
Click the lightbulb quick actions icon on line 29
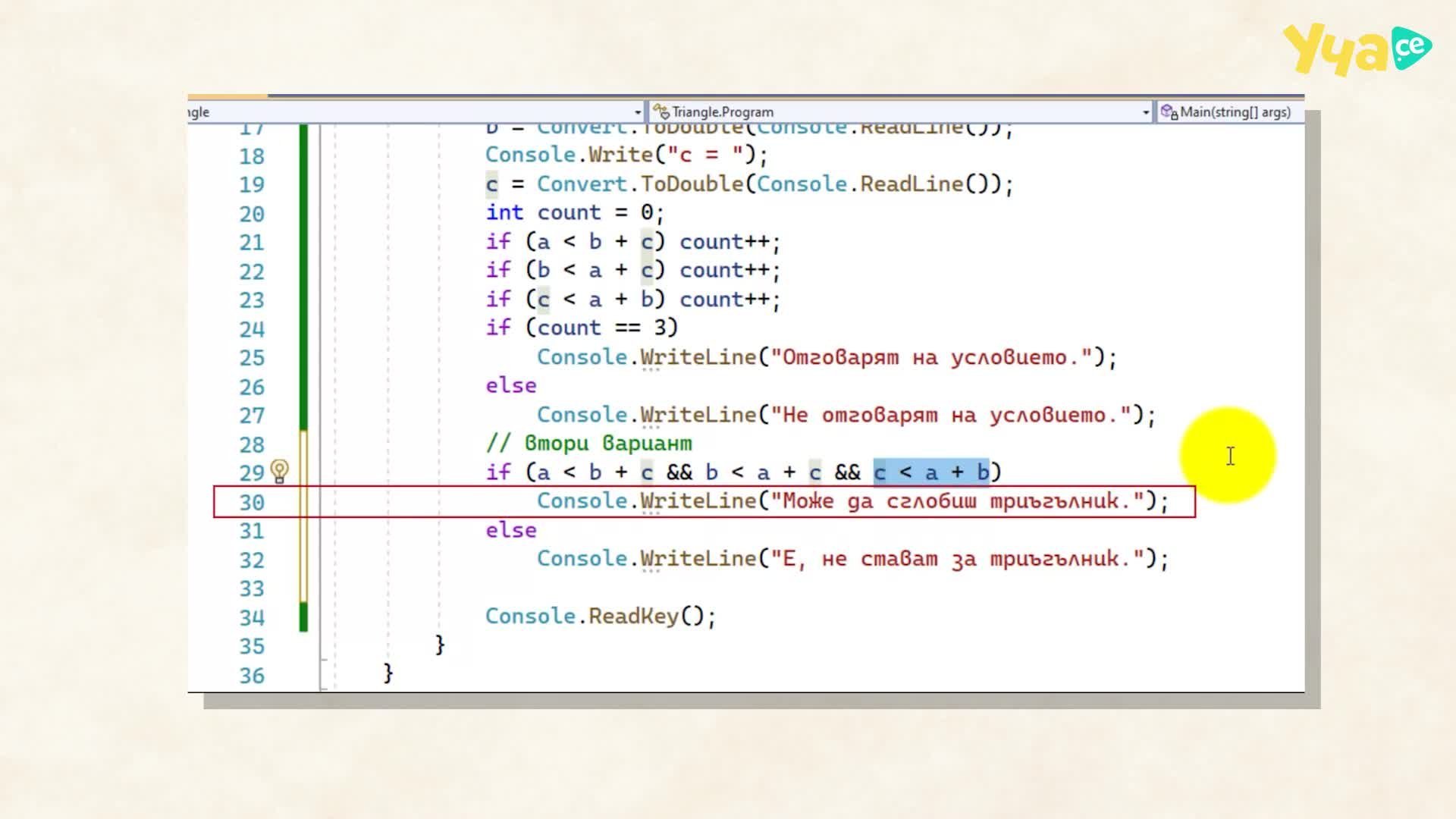[279, 472]
